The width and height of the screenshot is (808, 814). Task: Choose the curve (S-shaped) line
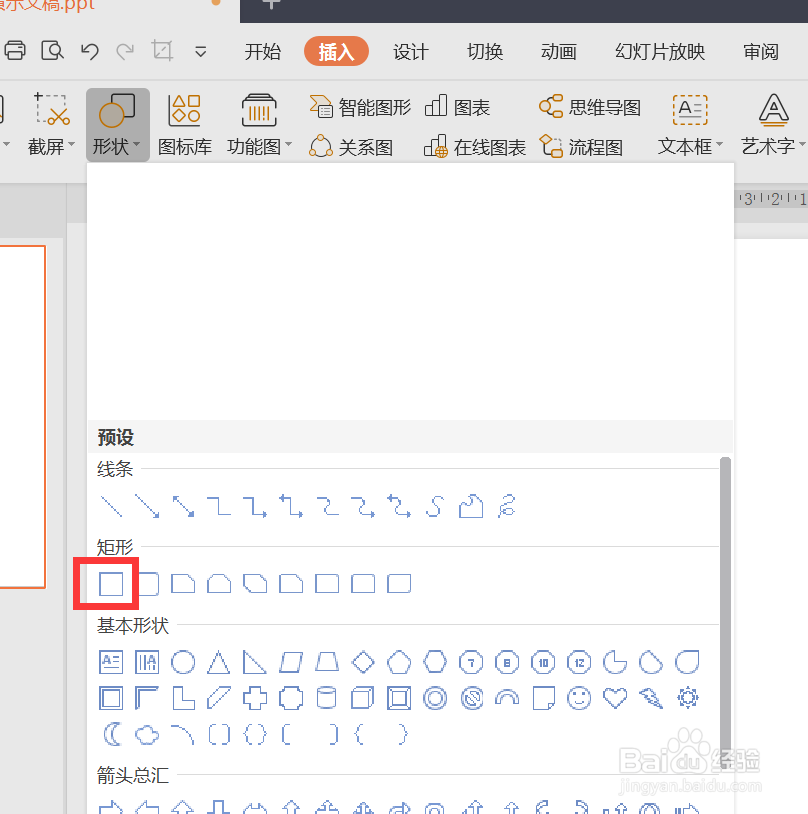435,506
